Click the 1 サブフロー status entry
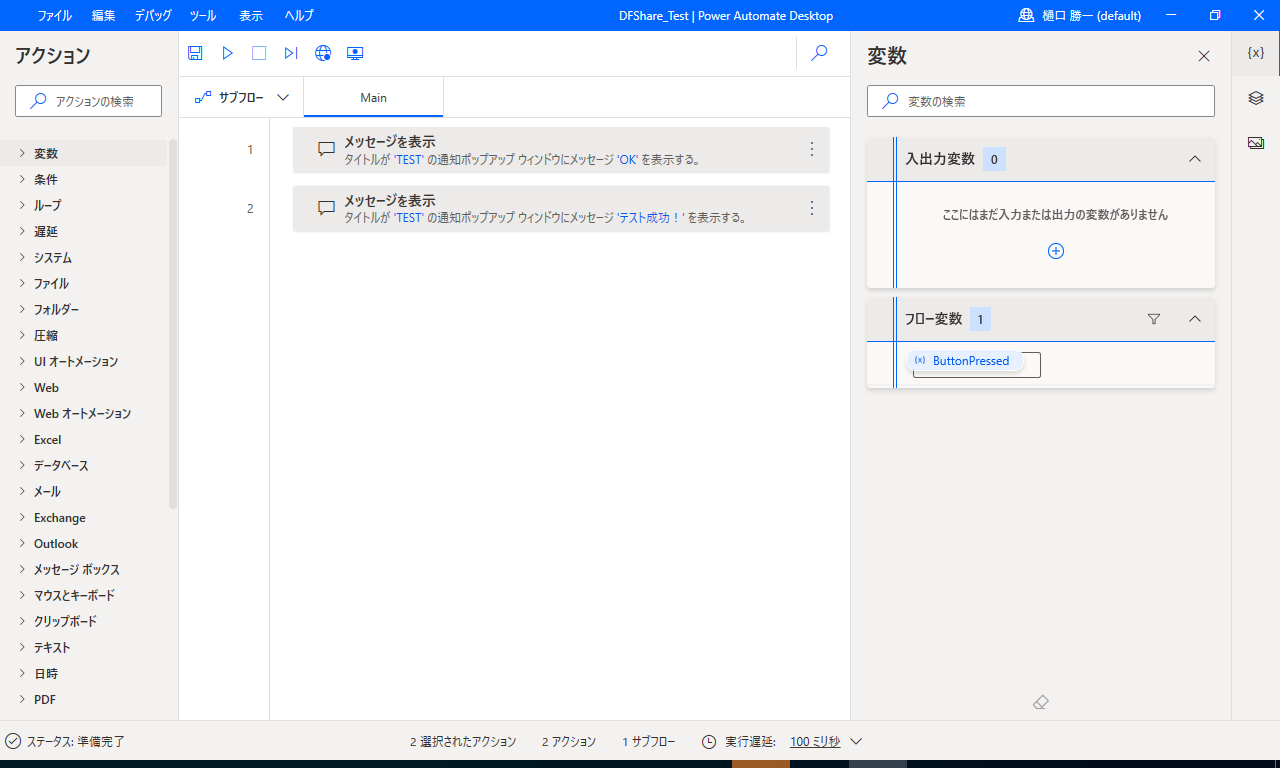 pos(648,742)
